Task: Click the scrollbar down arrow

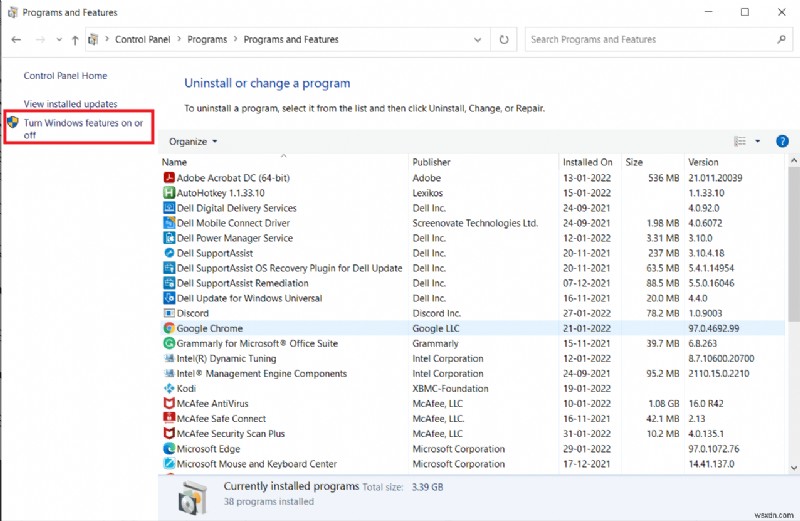Action: point(793,467)
